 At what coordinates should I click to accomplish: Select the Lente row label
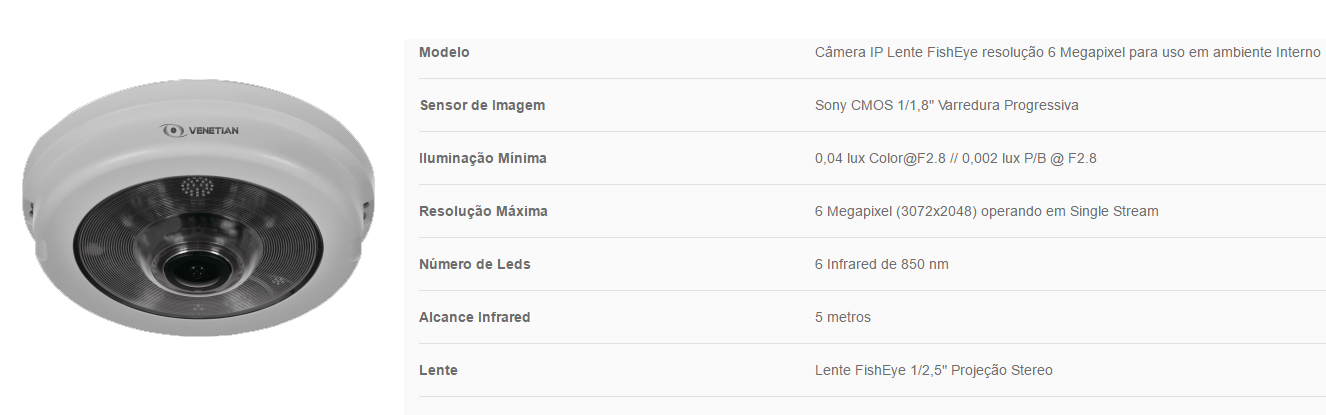point(438,370)
